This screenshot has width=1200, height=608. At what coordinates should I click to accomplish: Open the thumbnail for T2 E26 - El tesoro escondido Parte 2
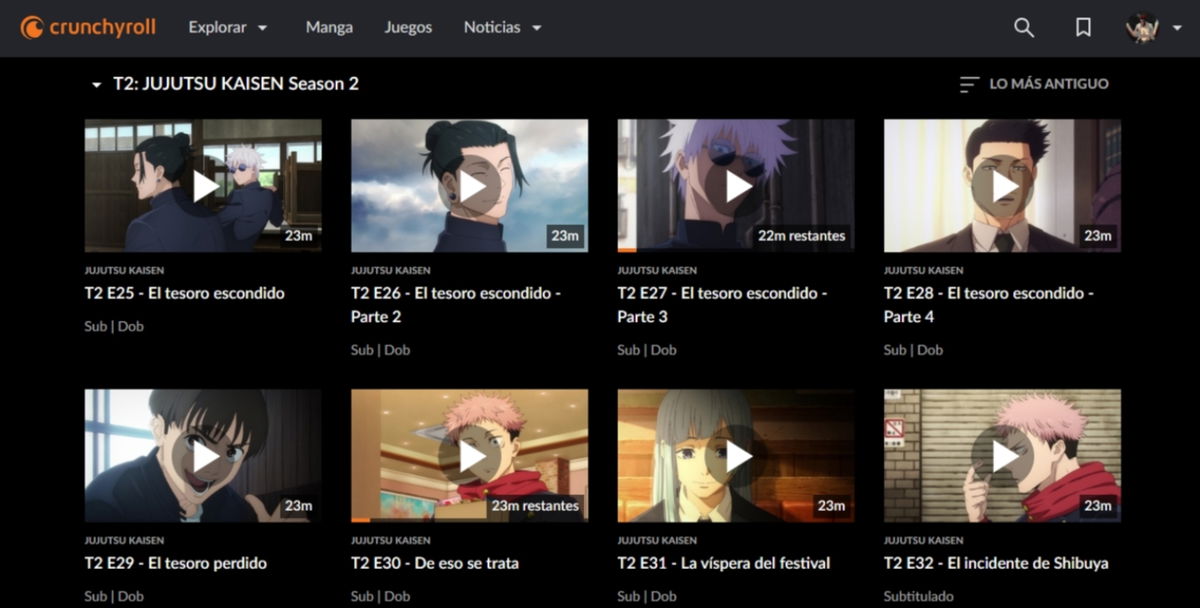(x=469, y=184)
